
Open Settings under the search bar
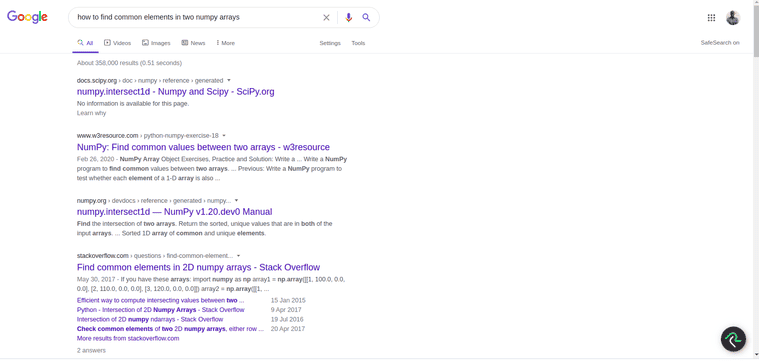pos(330,43)
